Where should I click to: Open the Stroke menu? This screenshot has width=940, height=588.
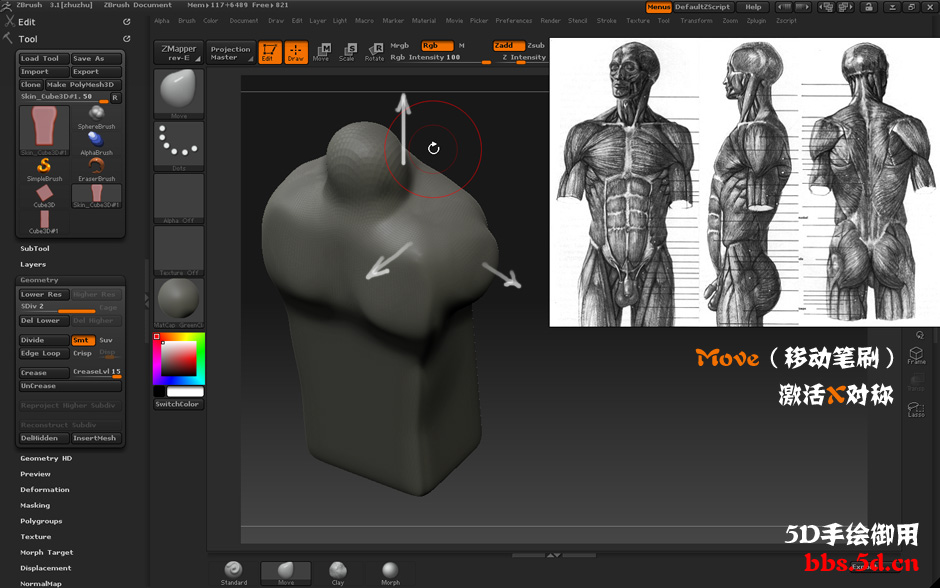pyautogui.click(x=607, y=20)
